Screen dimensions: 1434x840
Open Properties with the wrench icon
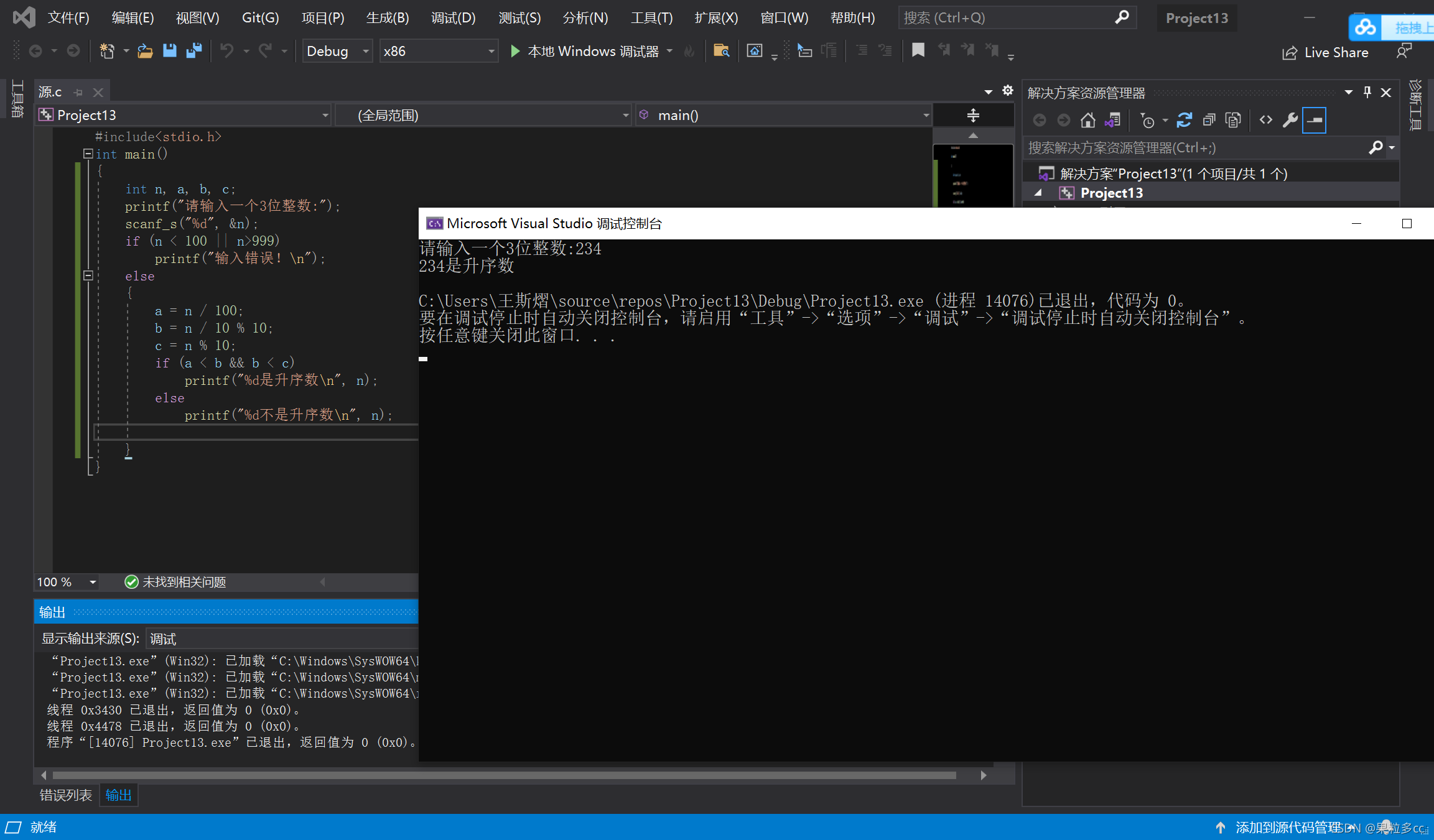(1290, 120)
